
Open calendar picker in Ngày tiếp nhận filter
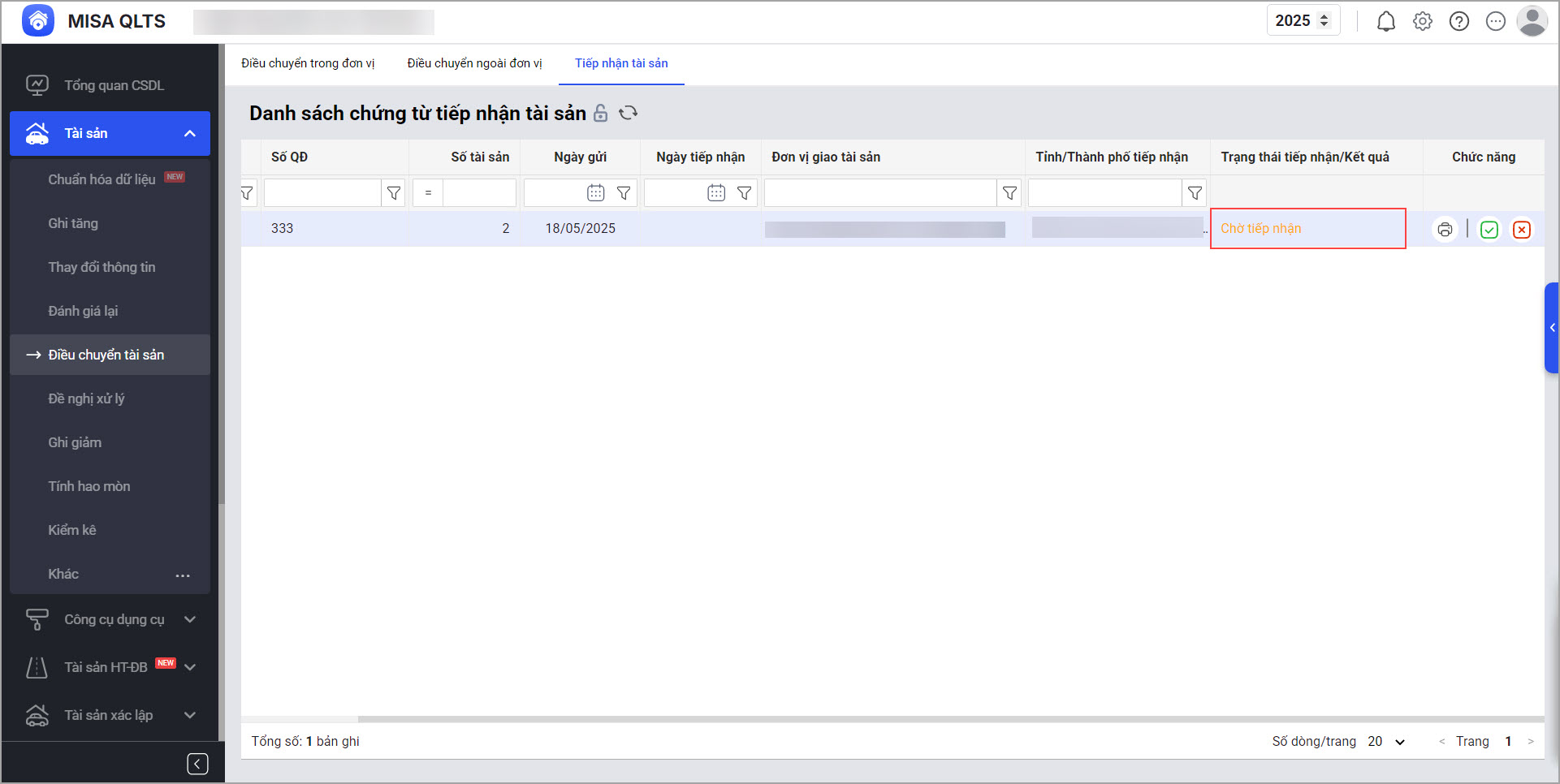(x=716, y=193)
